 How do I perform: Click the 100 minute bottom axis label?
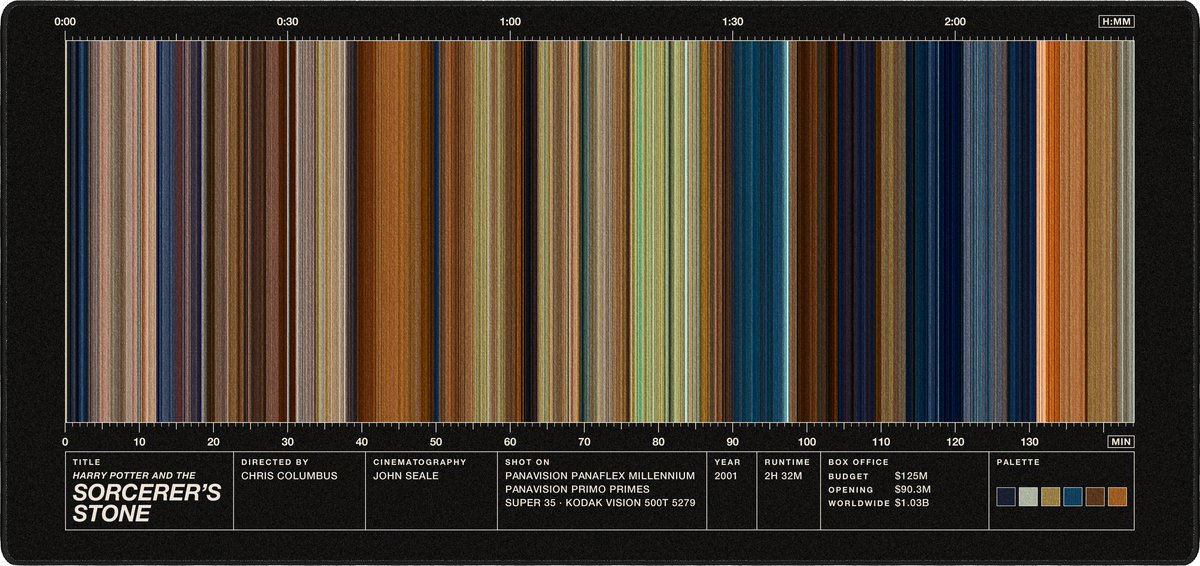(807, 441)
